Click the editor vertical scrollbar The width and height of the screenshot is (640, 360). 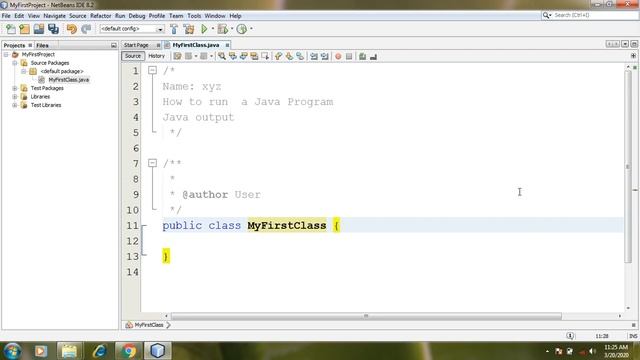click(x=628, y=167)
